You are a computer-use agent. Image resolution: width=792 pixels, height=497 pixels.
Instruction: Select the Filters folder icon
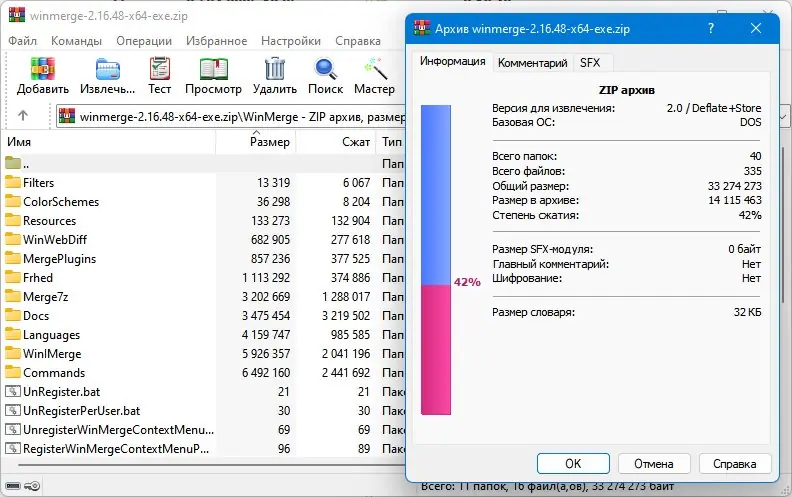point(13,182)
